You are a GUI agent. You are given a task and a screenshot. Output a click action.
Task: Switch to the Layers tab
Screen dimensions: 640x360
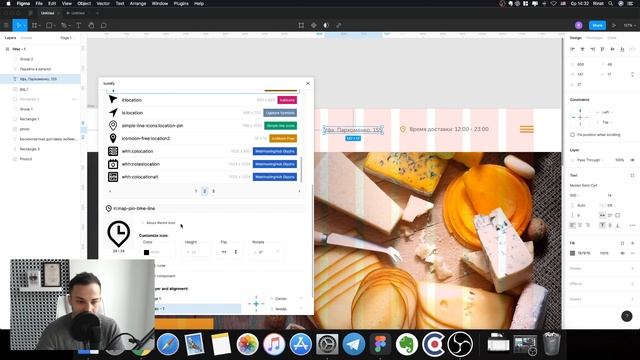point(10,38)
